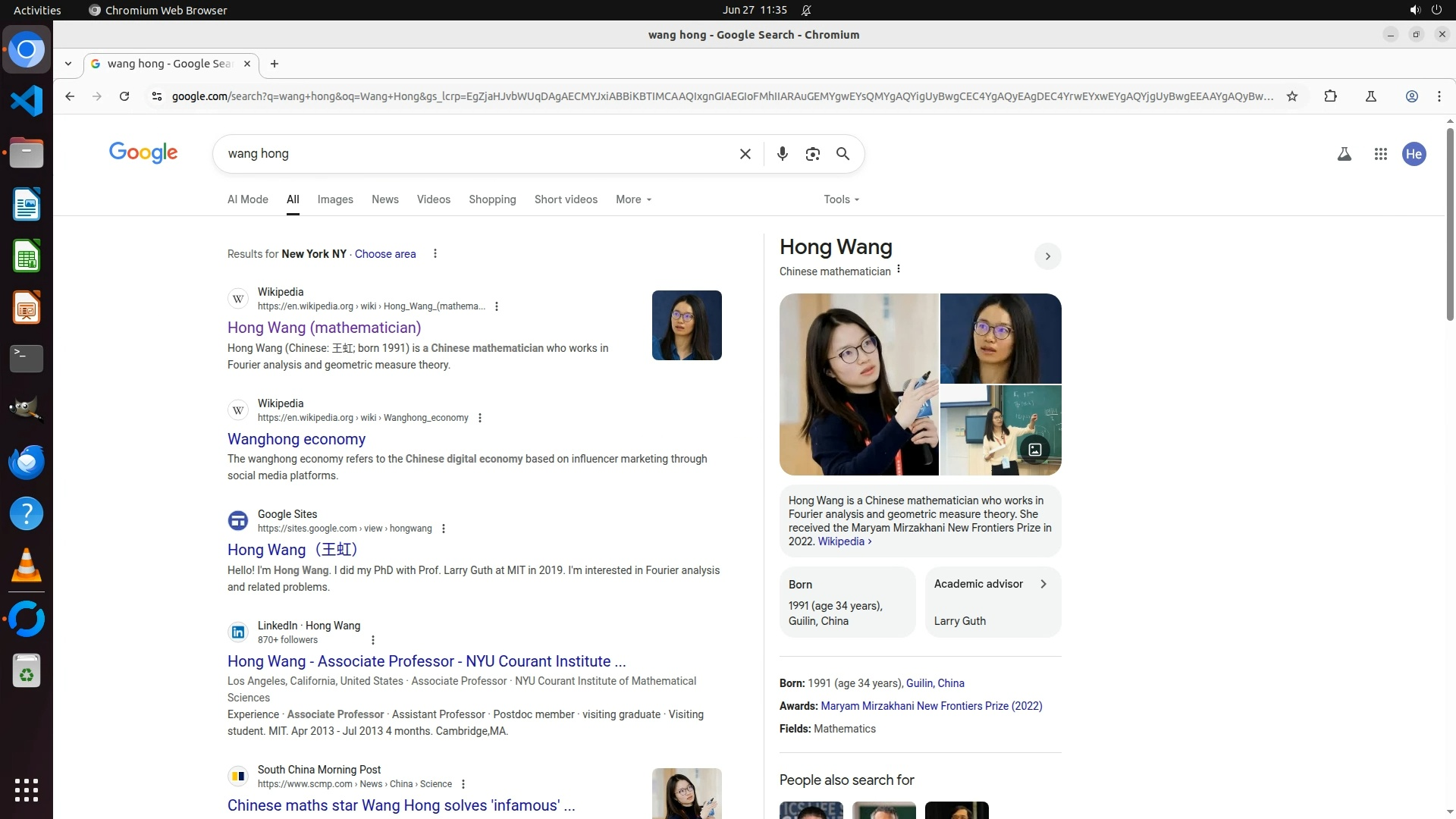Viewport: 1456px width, 819px height.
Task: Open Google Lens image search
Action: pos(812,154)
